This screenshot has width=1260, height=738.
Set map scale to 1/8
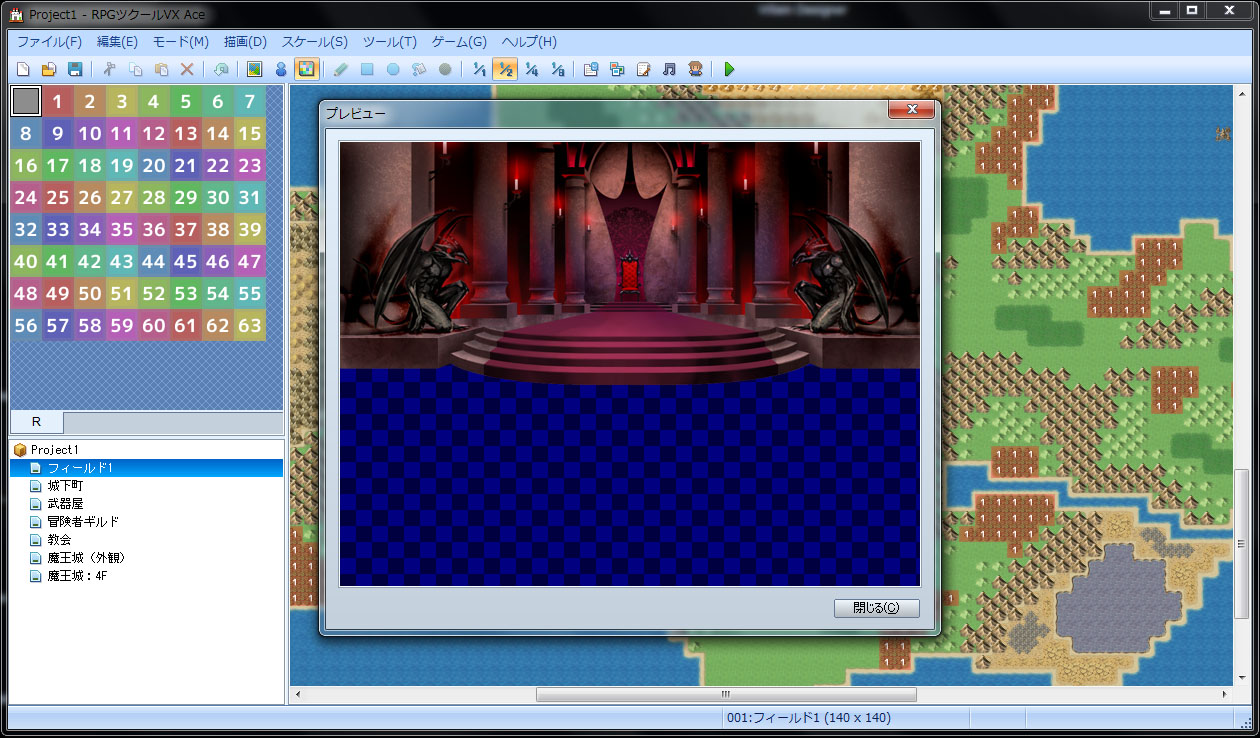(557, 70)
